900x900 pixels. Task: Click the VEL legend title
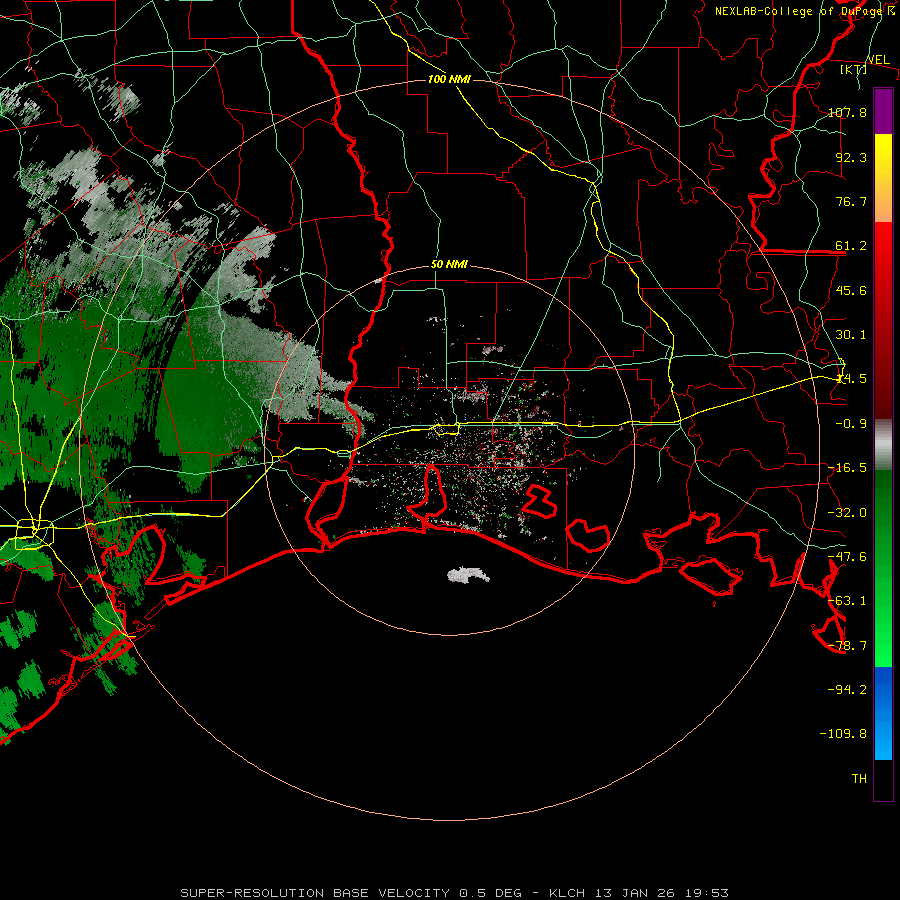pos(878,60)
